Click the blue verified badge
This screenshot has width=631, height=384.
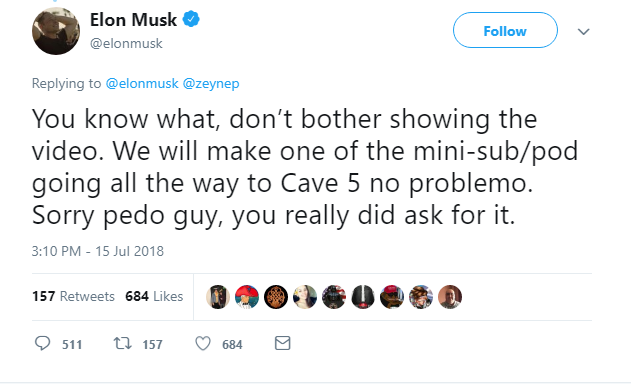click(x=191, y=19)
